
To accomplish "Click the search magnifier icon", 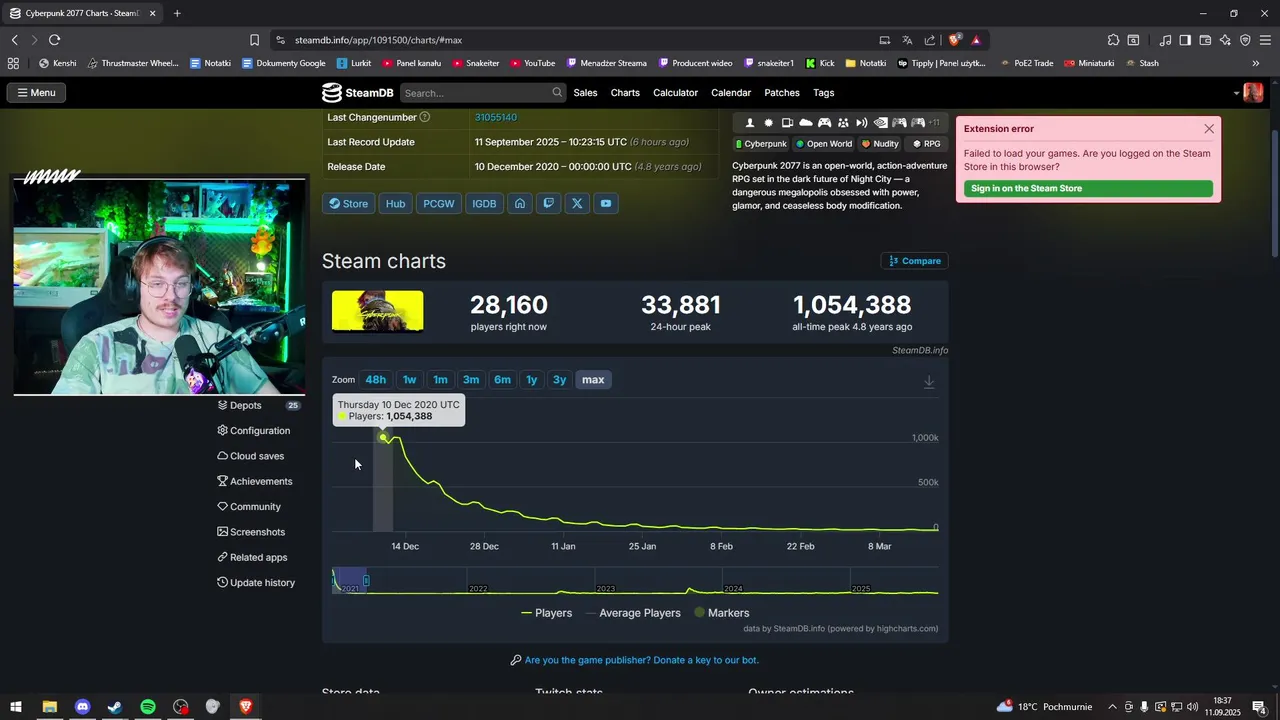I will (x=557, y=93).
